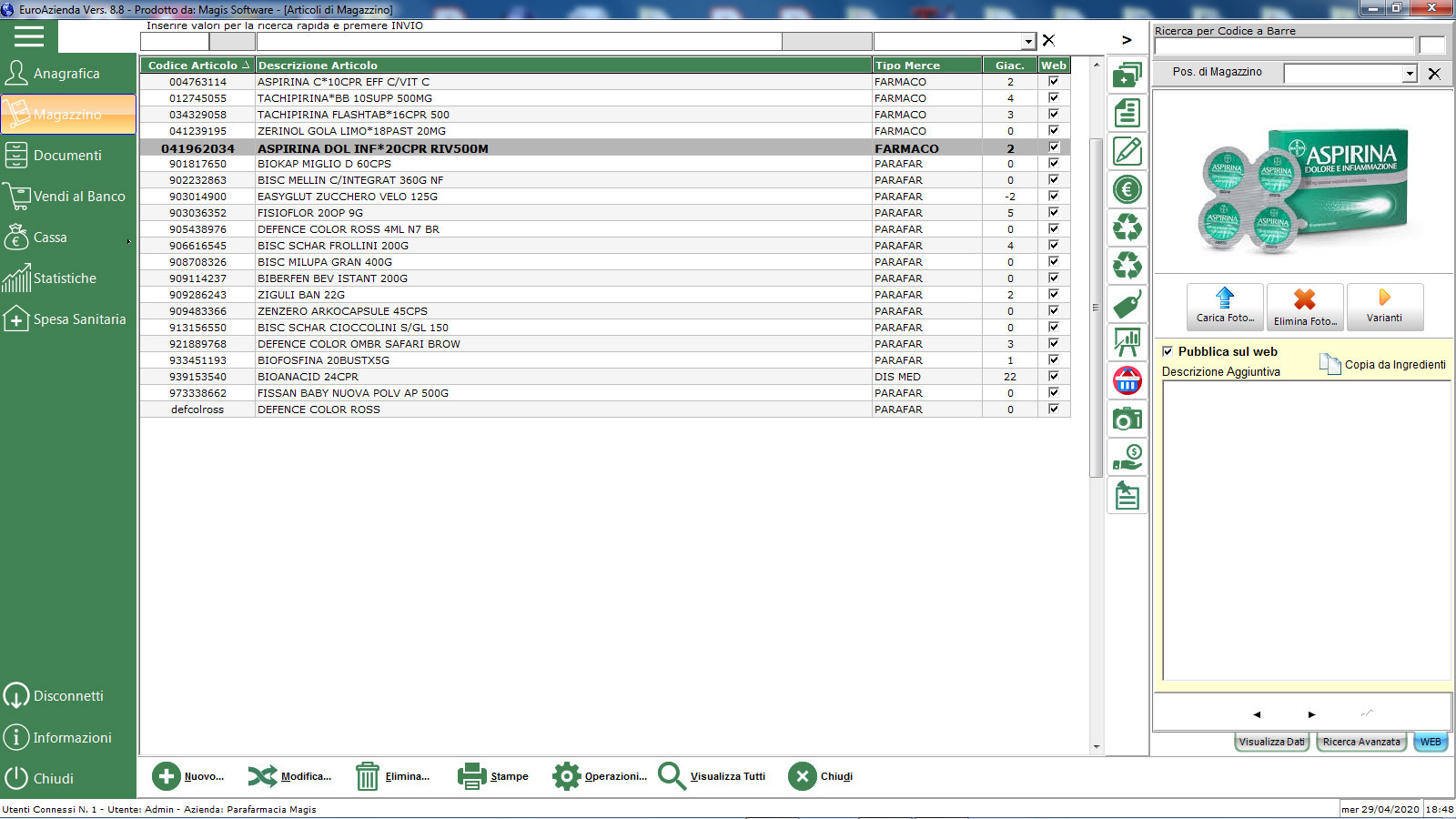Collapse right panel with the > arrow
The height and width of the screenshot is (819, 1456).
1127,40
